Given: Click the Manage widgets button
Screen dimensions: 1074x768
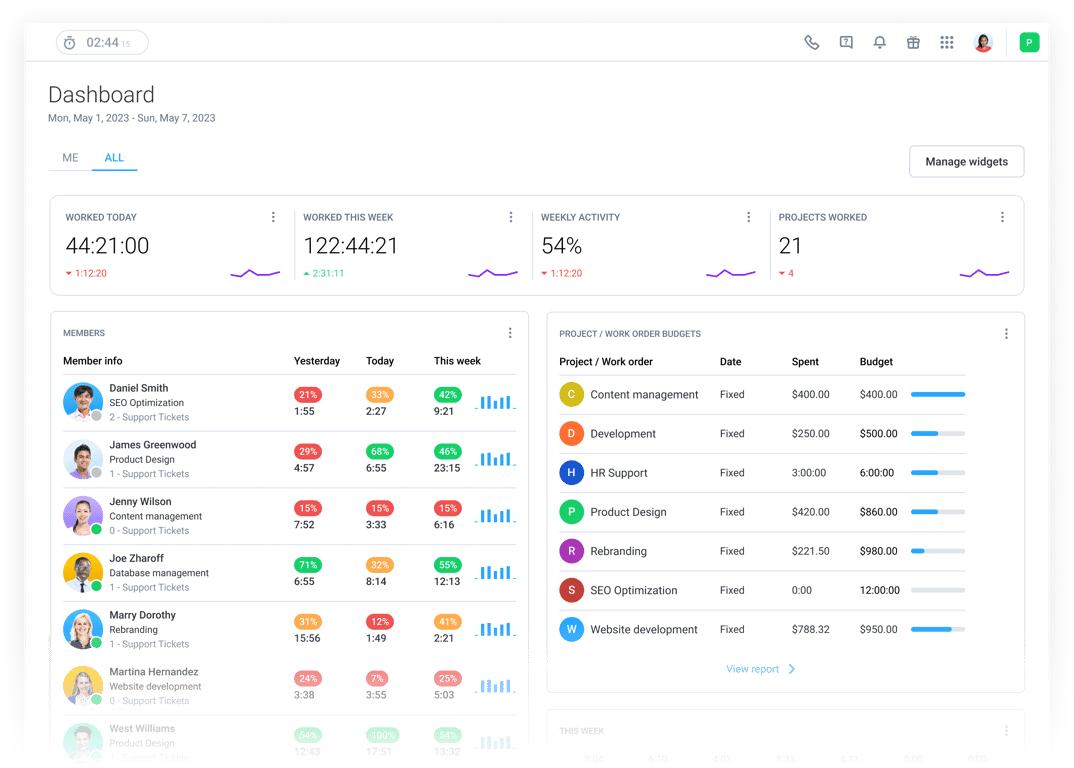Looking at the screenshot, I should [966, 162].
